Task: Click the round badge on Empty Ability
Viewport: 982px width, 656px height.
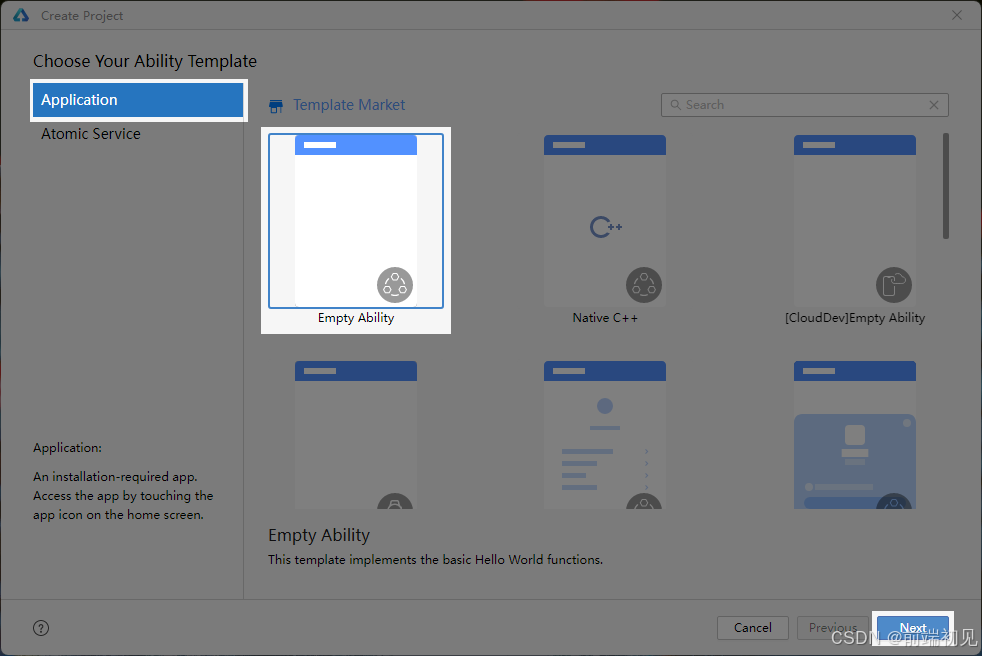Action: click(x=395, y=285)
